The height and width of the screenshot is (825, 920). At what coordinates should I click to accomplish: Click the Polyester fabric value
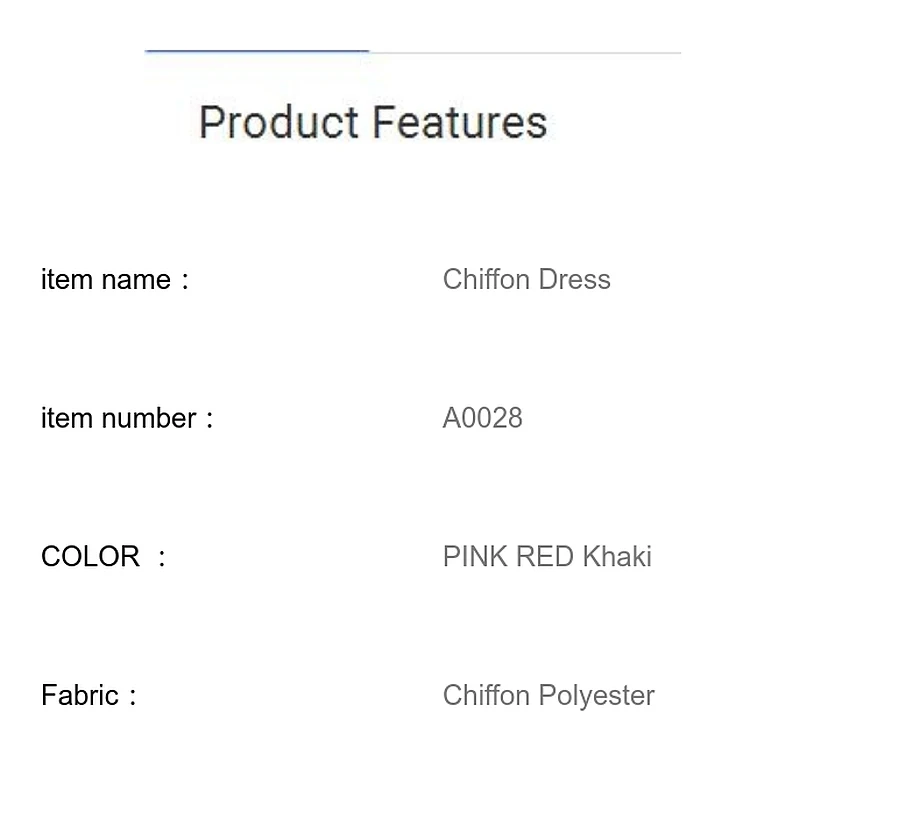click(x=597, y=696)
